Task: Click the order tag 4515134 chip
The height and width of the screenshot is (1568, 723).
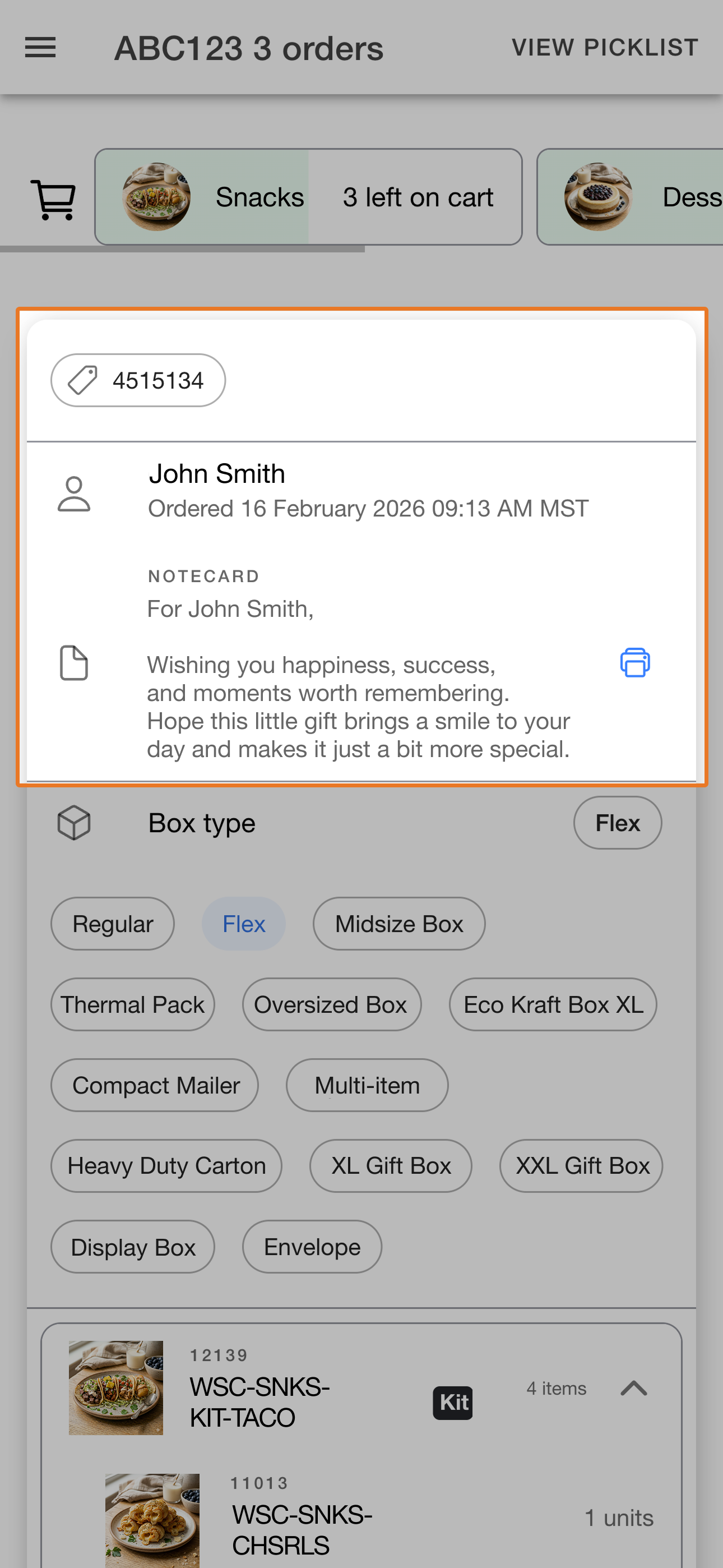Action: point(138,380)
